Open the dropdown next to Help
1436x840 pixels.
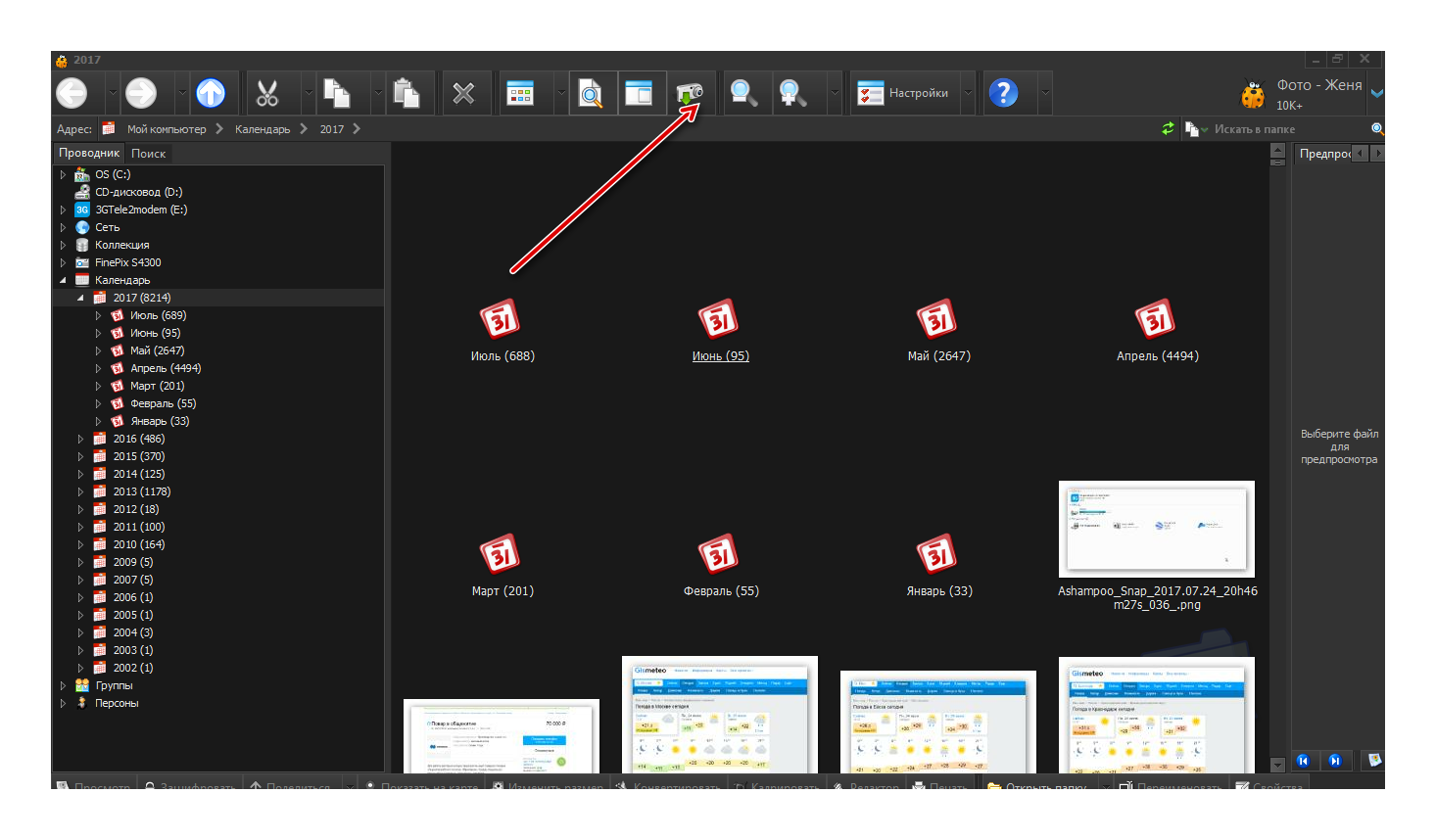[1044, 93]
